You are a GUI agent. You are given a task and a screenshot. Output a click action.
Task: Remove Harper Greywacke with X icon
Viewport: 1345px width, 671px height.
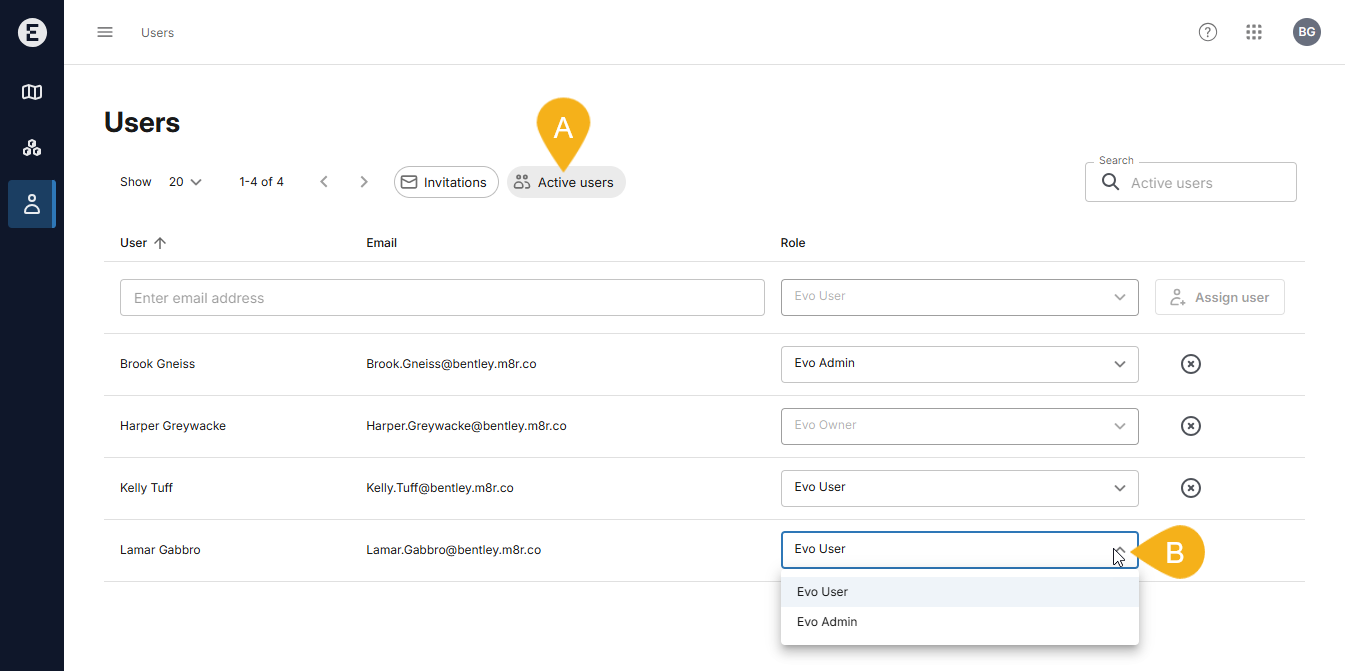click(x=1190, y=426)
